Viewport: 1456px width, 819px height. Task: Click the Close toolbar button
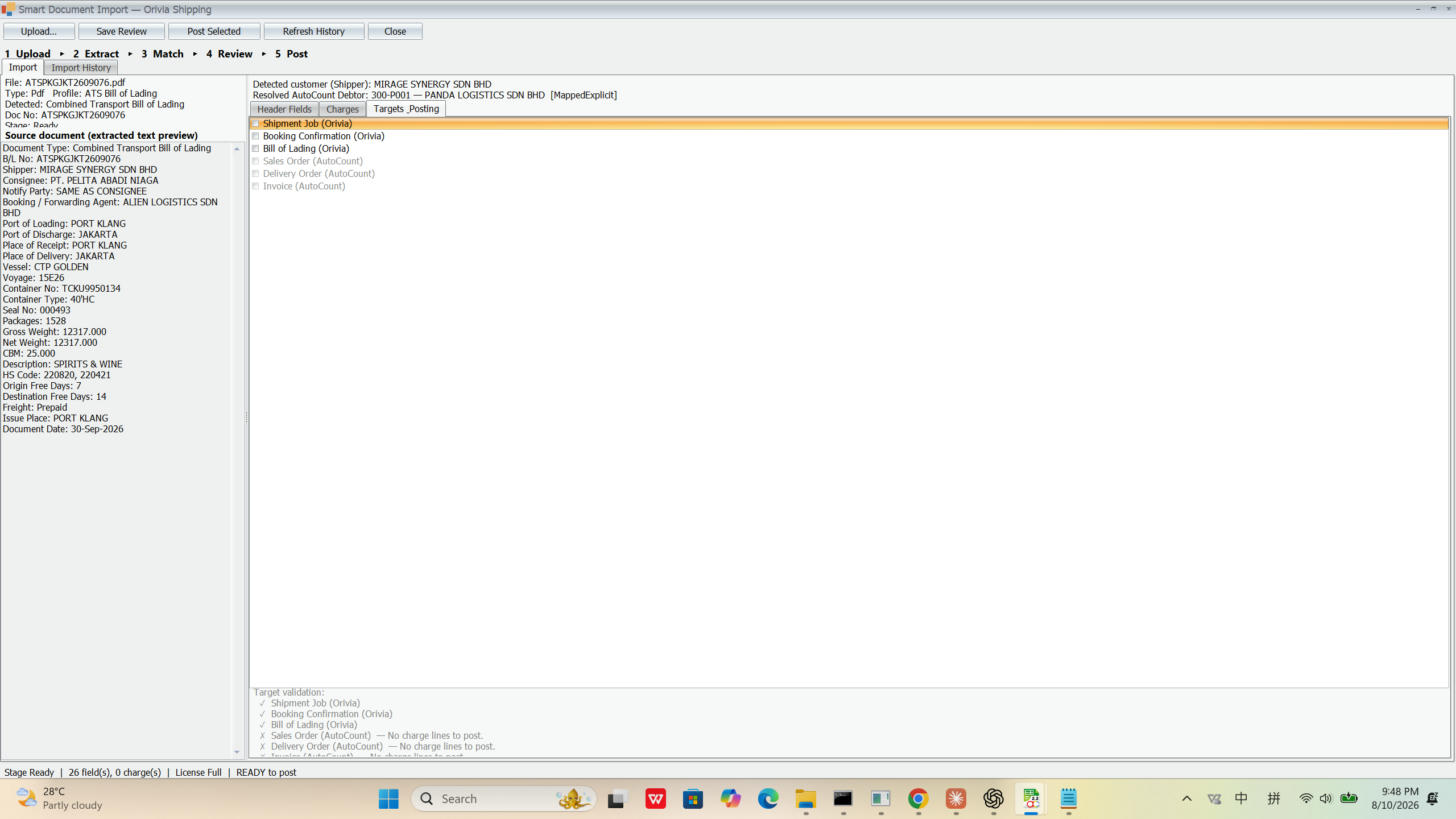pyautogui.click(x=395, y=31)
